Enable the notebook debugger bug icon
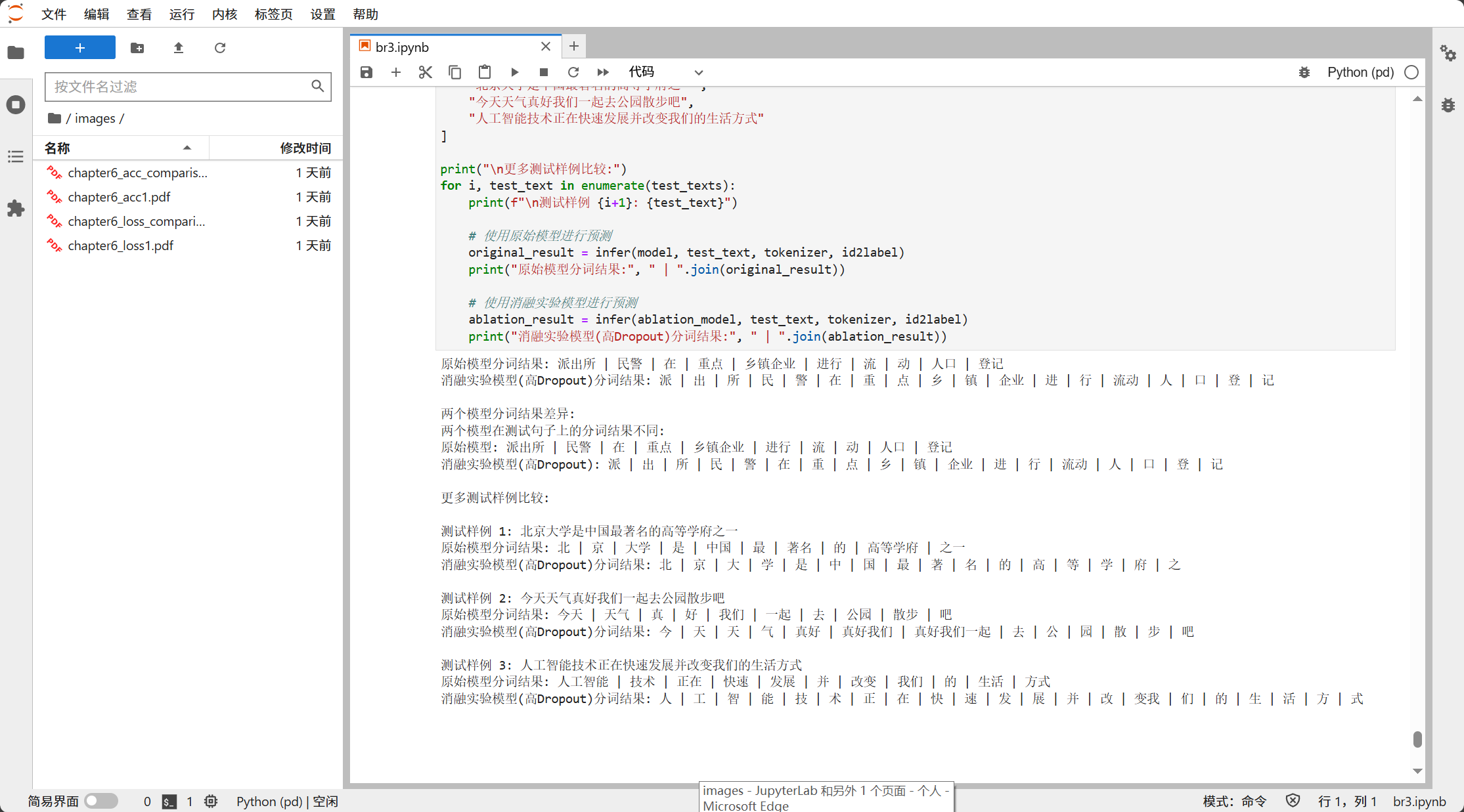Screen dimensions: 1464x812 tap(1304, 72)
